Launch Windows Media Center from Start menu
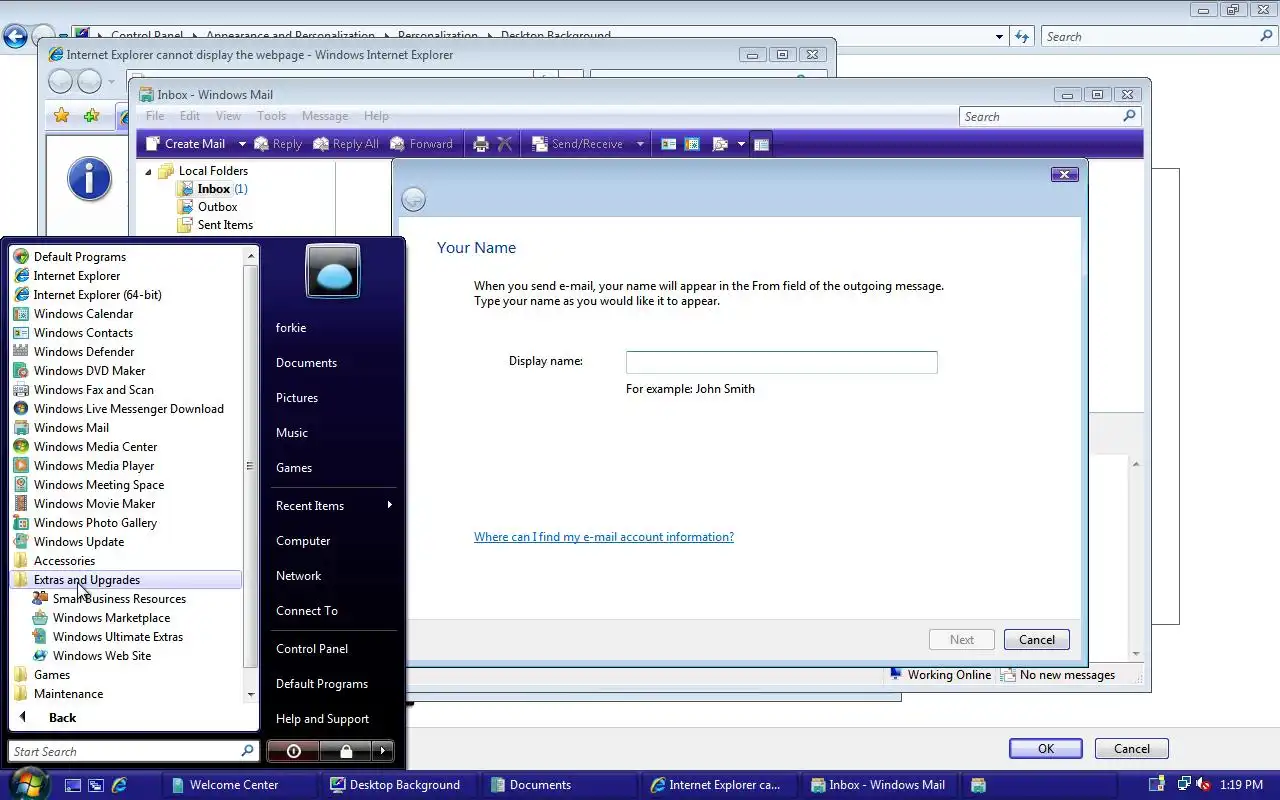Viewport: 1280px width, 800px height. pyautogui.click(x=127, y=447)
